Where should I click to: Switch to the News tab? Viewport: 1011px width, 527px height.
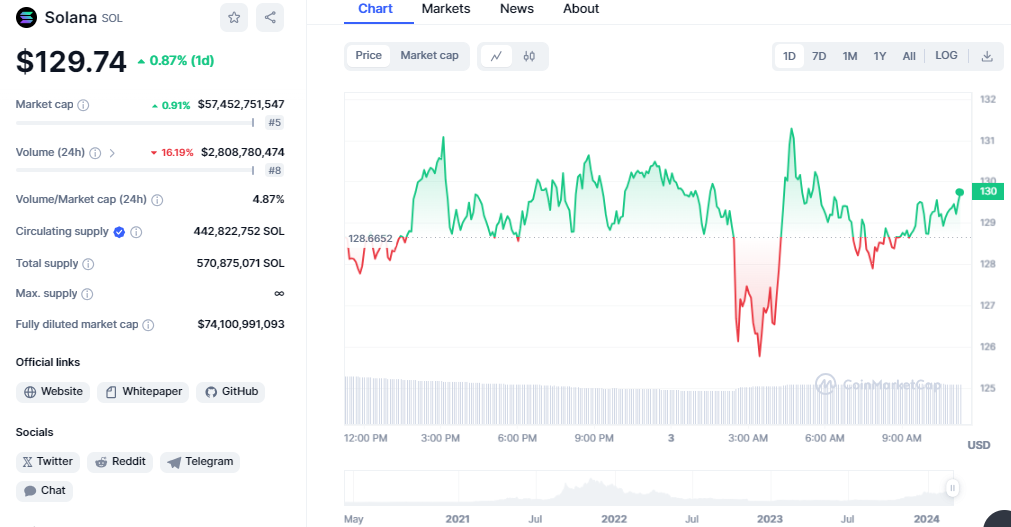[x=516, y=9]
